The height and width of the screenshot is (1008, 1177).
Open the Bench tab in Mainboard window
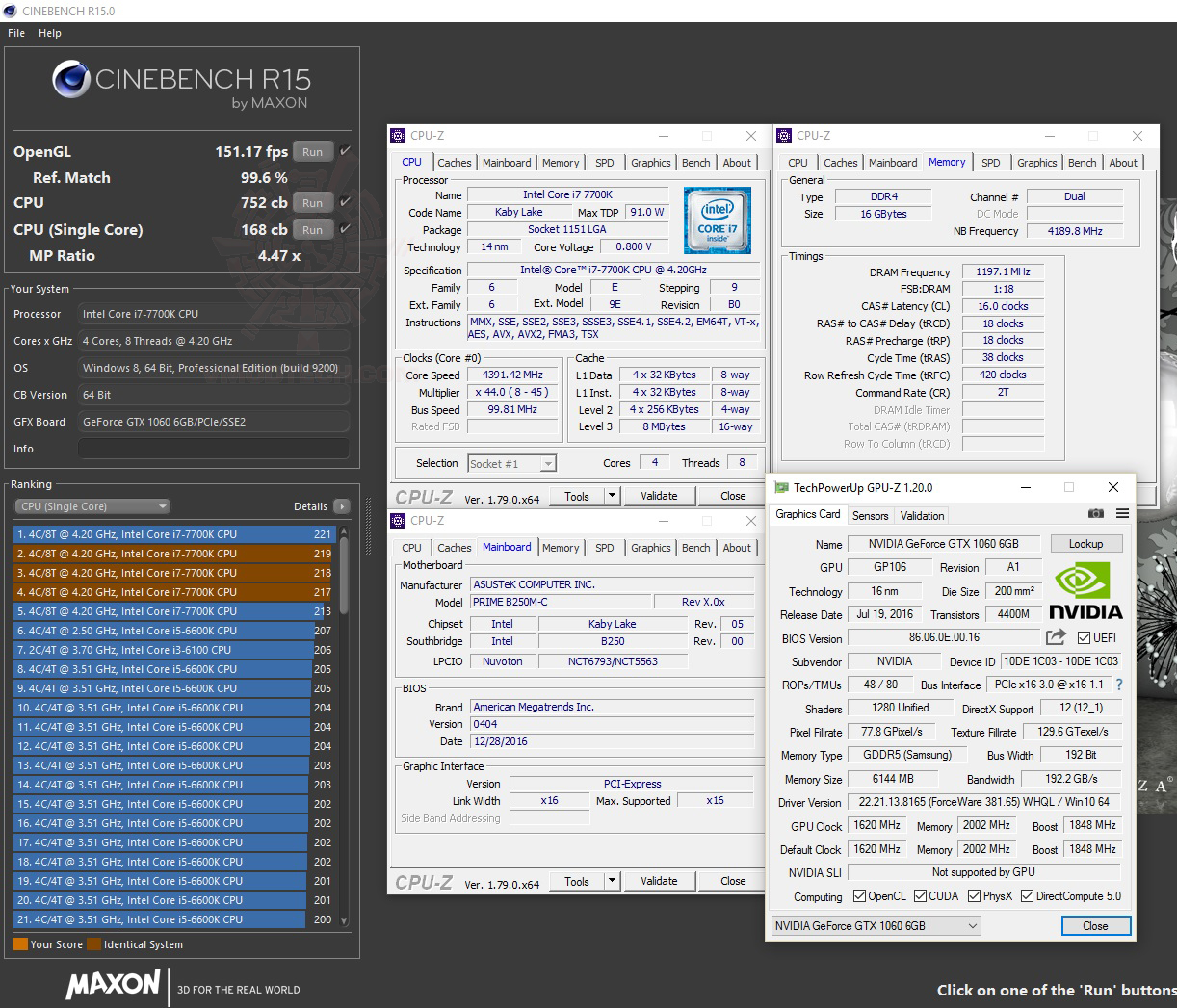point(696,548)
